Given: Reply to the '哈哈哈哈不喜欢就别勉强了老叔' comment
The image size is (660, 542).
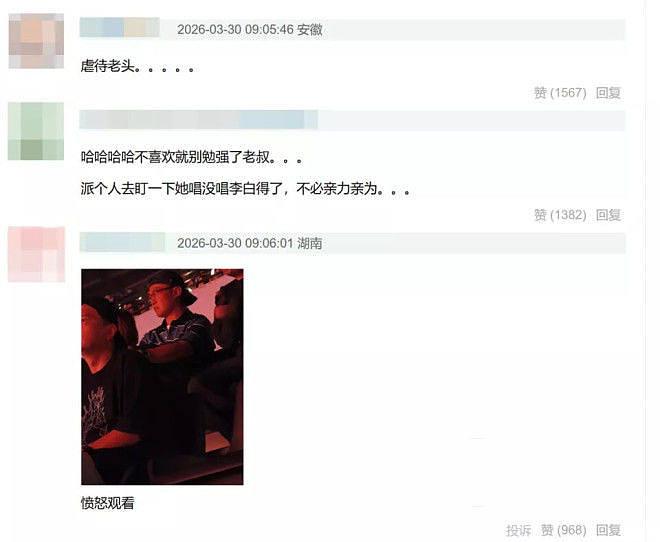Looking at the screenshot, I should pos(608,215).
